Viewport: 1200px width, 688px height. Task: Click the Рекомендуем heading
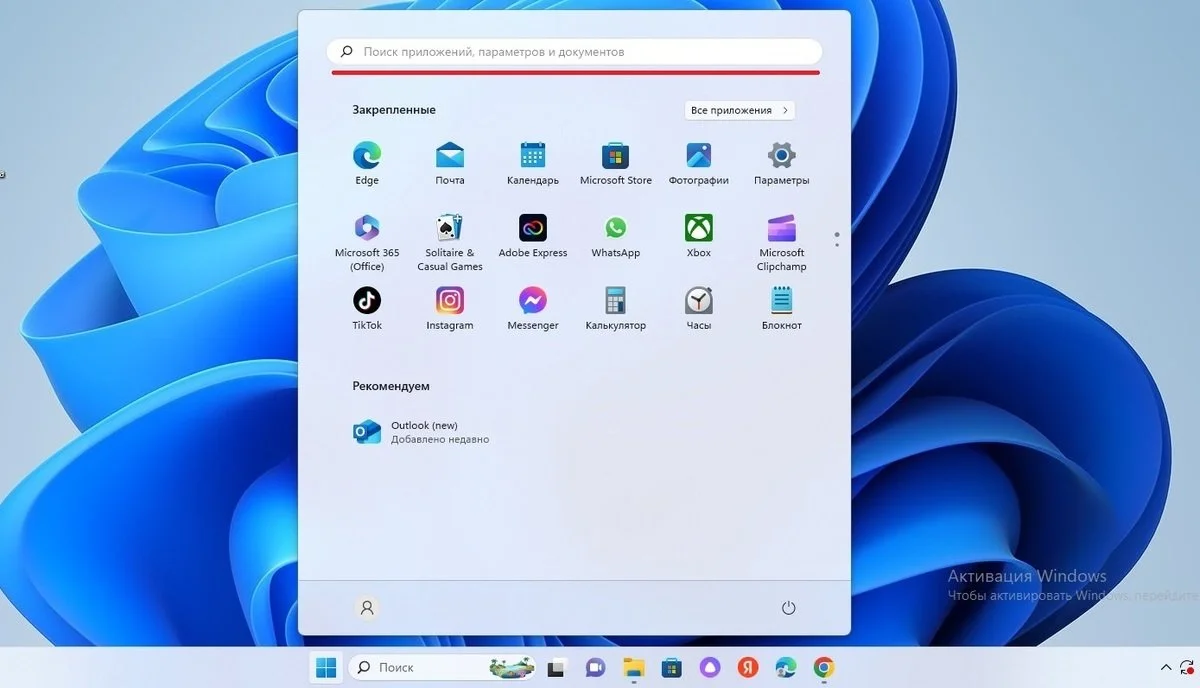(x=391, y=386)
